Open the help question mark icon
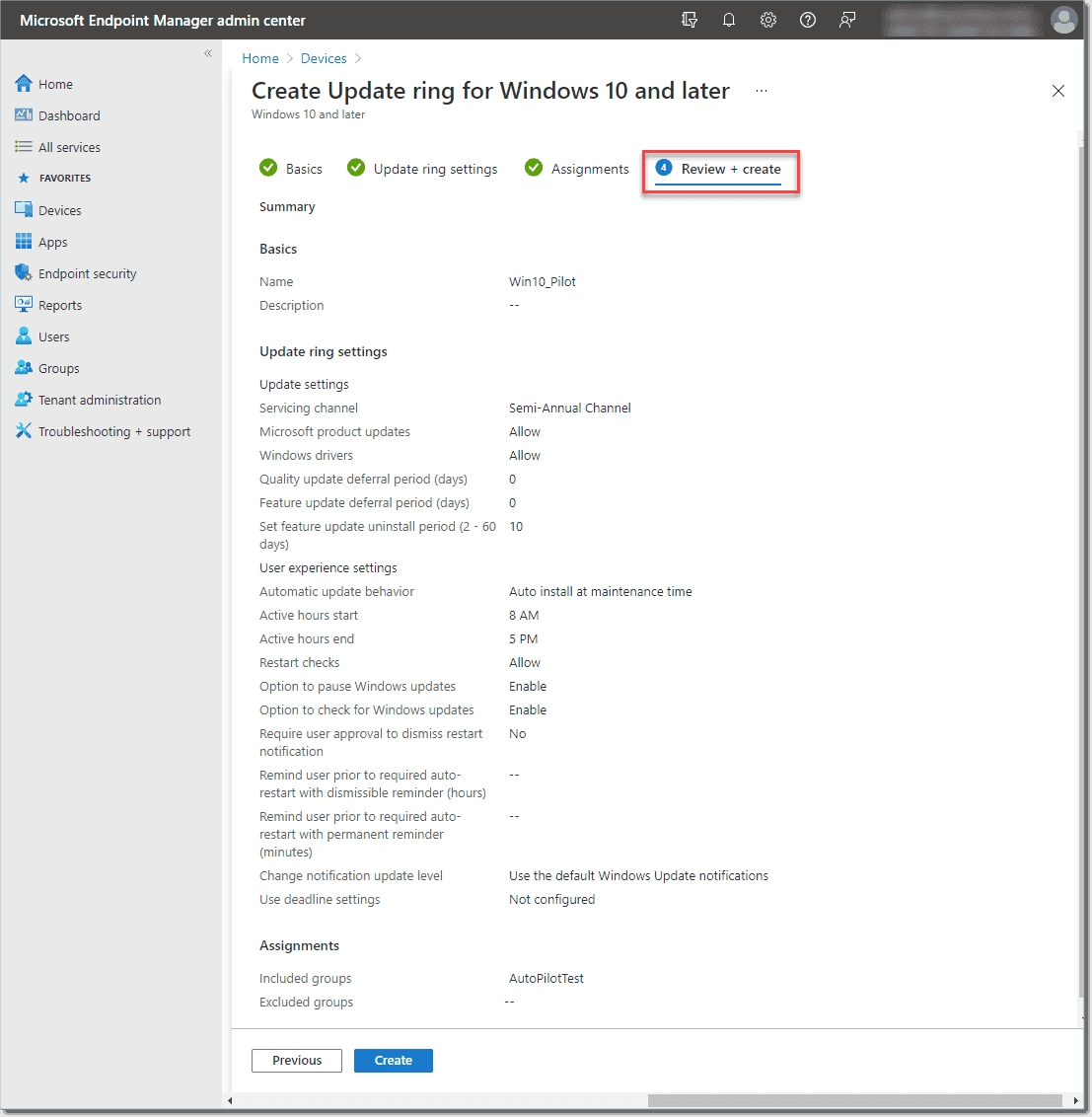Viewport: 1092px width, 1117px height. click(808, 20)
